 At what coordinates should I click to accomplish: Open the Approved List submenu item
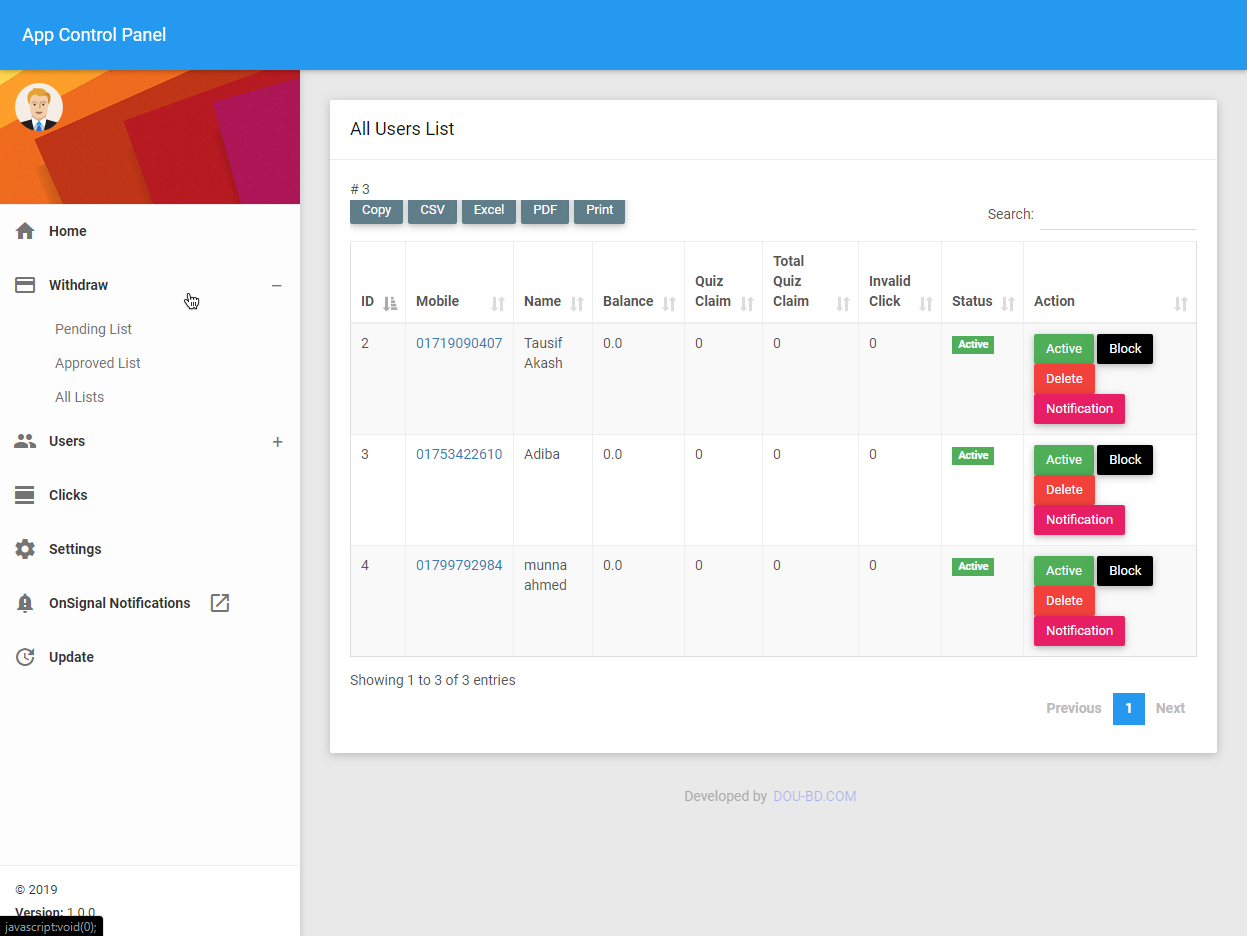pos(97,363)
